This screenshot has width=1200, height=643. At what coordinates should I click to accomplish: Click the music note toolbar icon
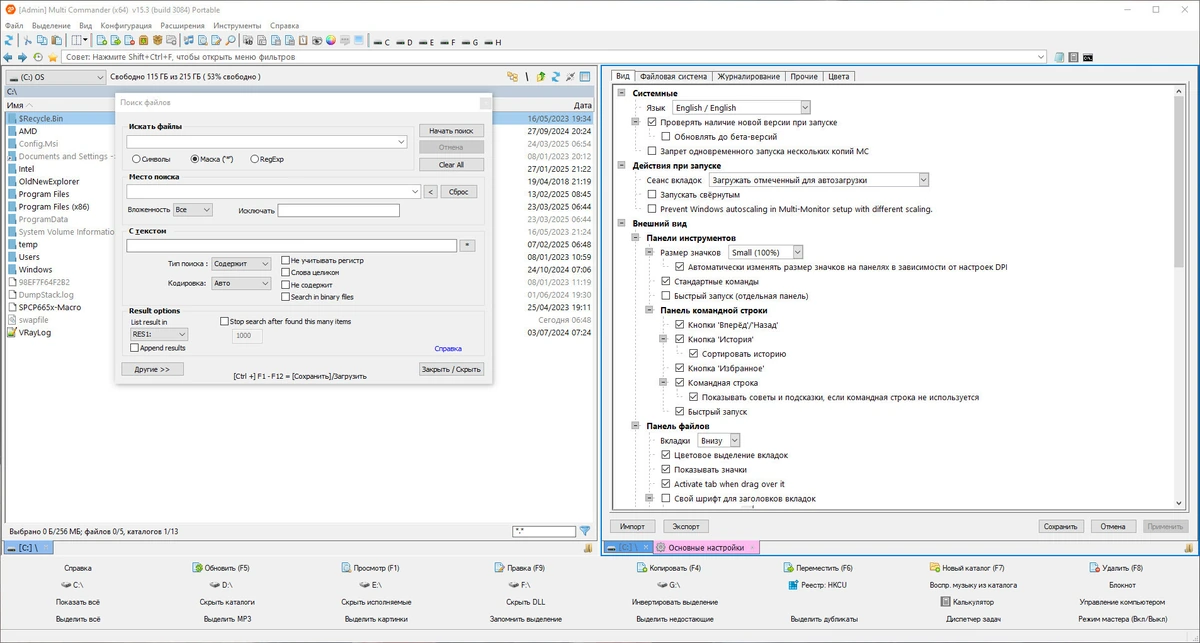pos(188,41)
